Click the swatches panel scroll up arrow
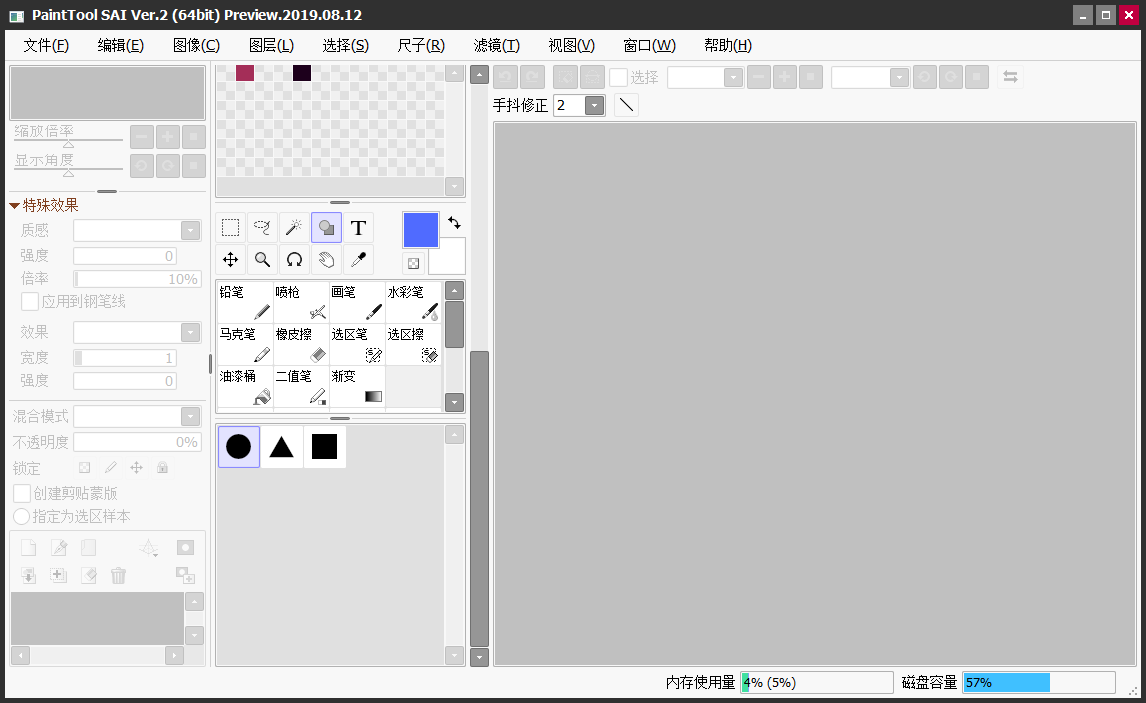The height and width of the screenshot is (703, 1146). 455,73
